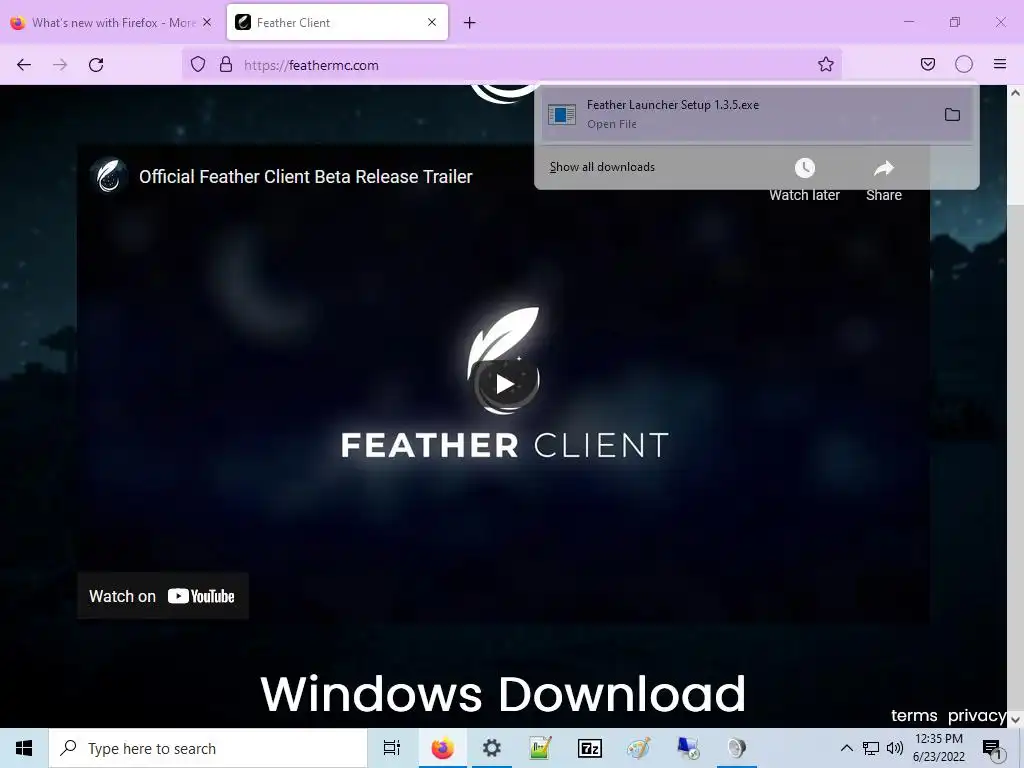The height and width of the screenshot is (768, 1024).
Task: Open the Firefox hamburger menu
Action: 1000,64
